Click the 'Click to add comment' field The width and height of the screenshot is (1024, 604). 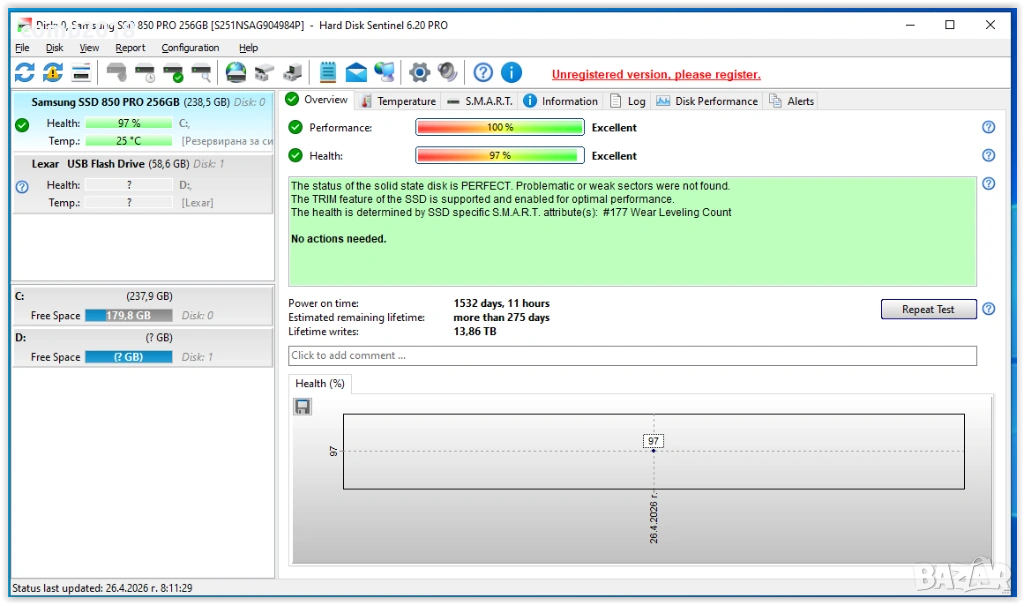pyautogui.click(x=632, y=355)
